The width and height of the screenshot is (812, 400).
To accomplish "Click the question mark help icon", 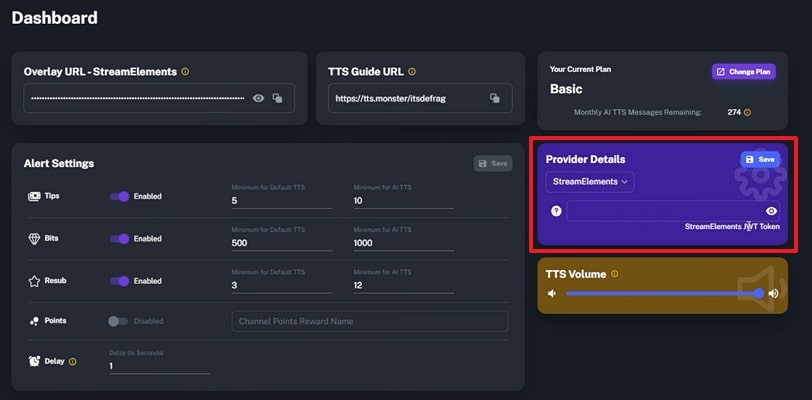I will [x=556, y=211].
